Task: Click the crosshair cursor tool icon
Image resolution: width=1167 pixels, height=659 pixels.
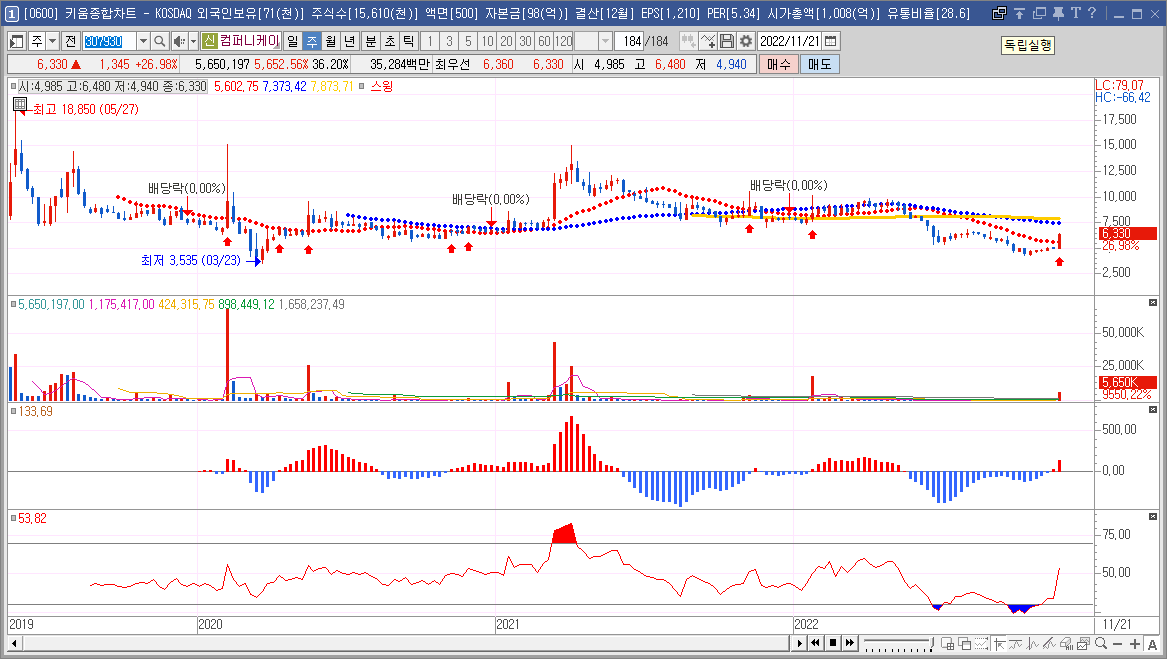Action: pos(999,643)
